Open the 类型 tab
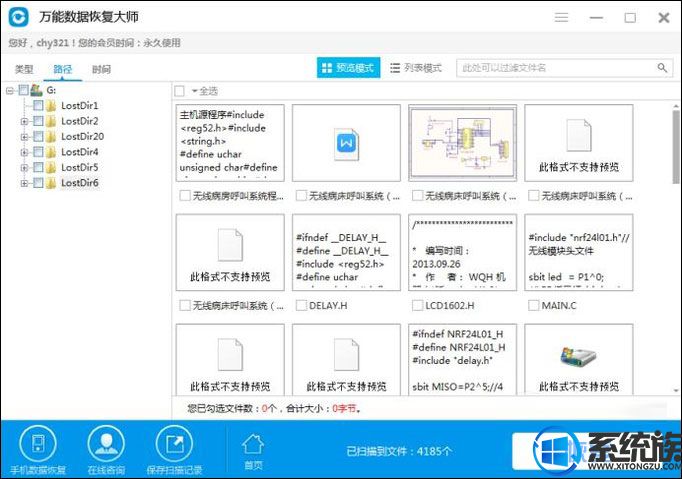Screen dimensions: 682x479 click(x=24, y=69)
